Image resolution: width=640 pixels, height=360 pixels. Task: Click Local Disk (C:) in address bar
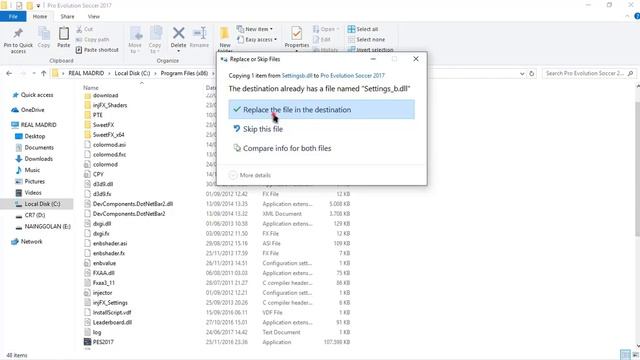[132, 73]
